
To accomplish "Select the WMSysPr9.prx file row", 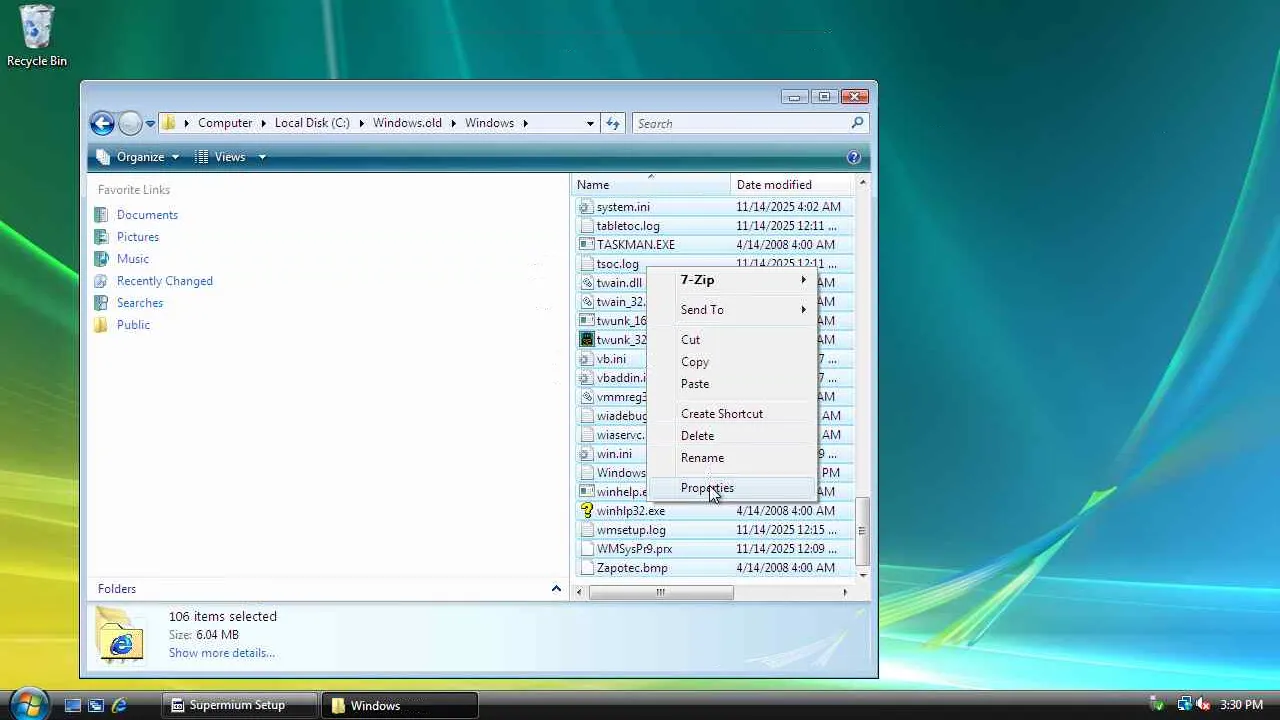I will pyautogui.click(x=715, y=549).
